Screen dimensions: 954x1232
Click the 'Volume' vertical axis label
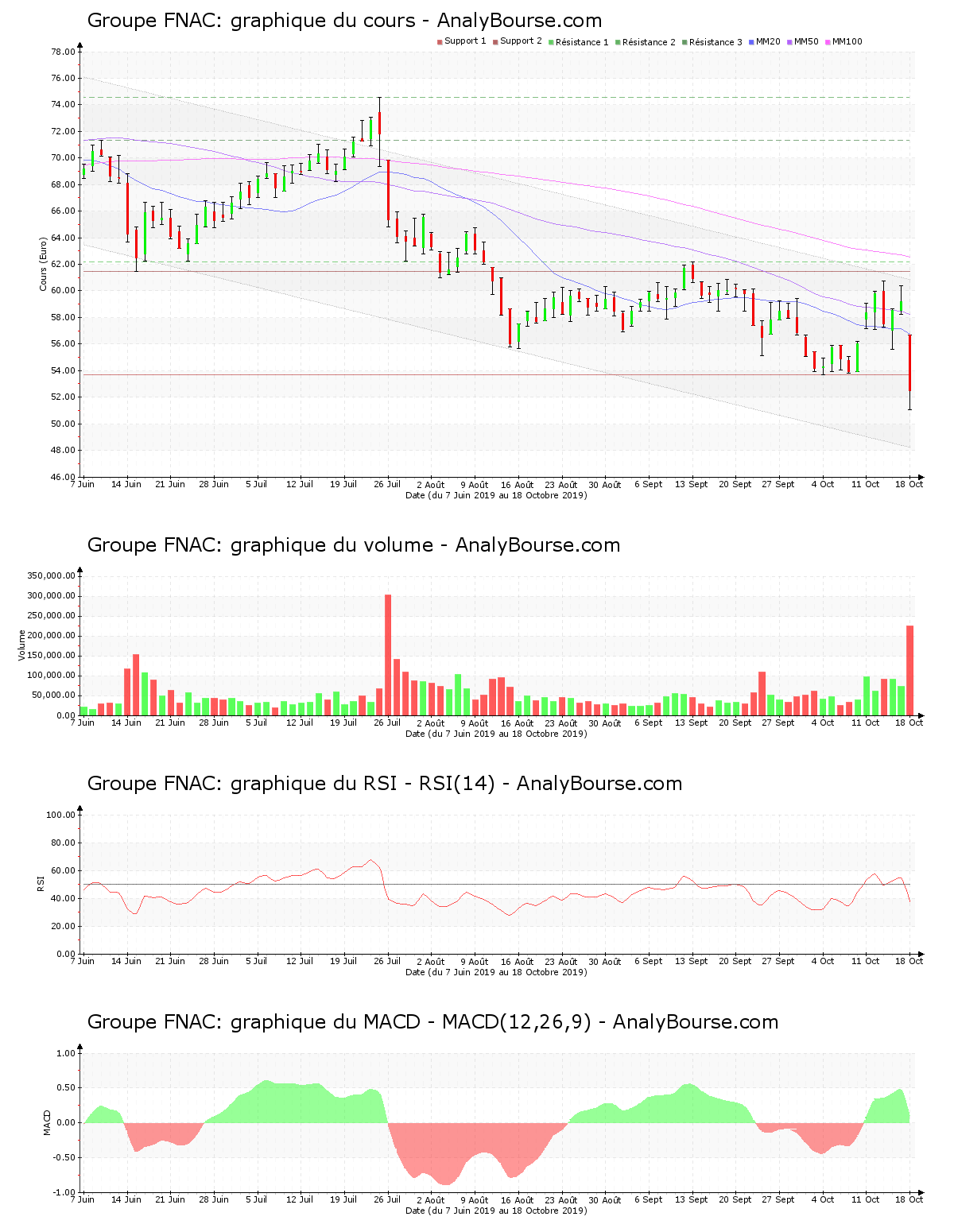point(21,645)
